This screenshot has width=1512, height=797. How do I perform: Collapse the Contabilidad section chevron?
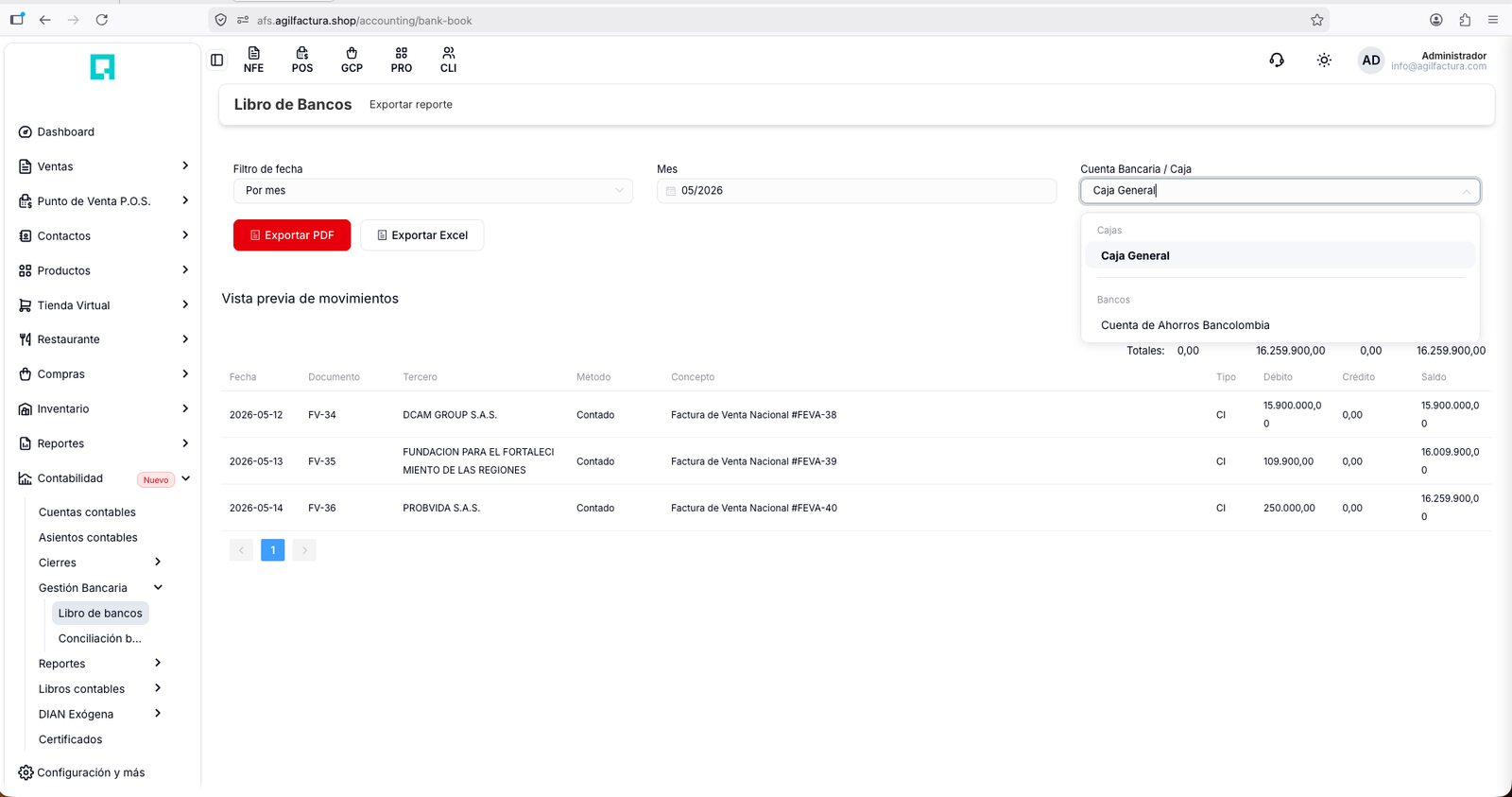tap(186, 478)
